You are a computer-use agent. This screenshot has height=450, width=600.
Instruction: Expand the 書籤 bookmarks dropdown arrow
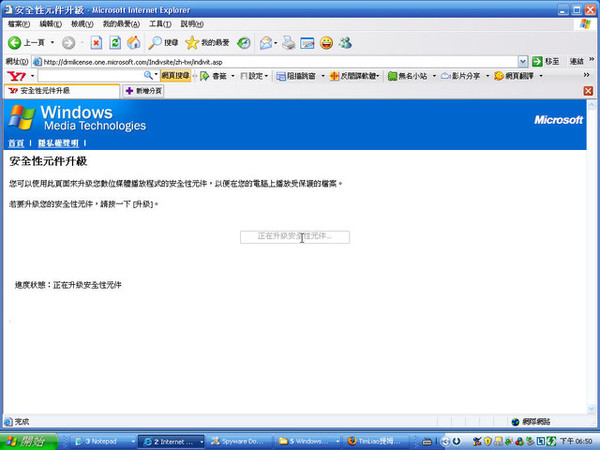tap(233, 76)
